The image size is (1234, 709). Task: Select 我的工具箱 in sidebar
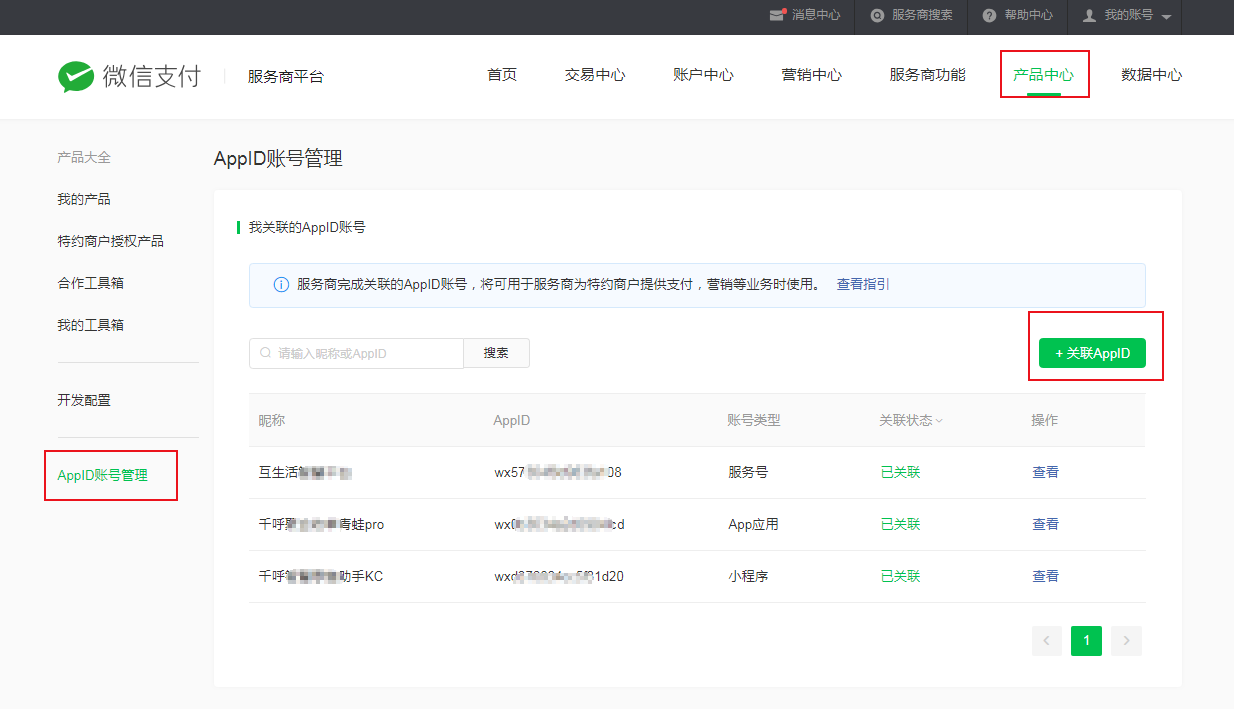coord(90,325)
